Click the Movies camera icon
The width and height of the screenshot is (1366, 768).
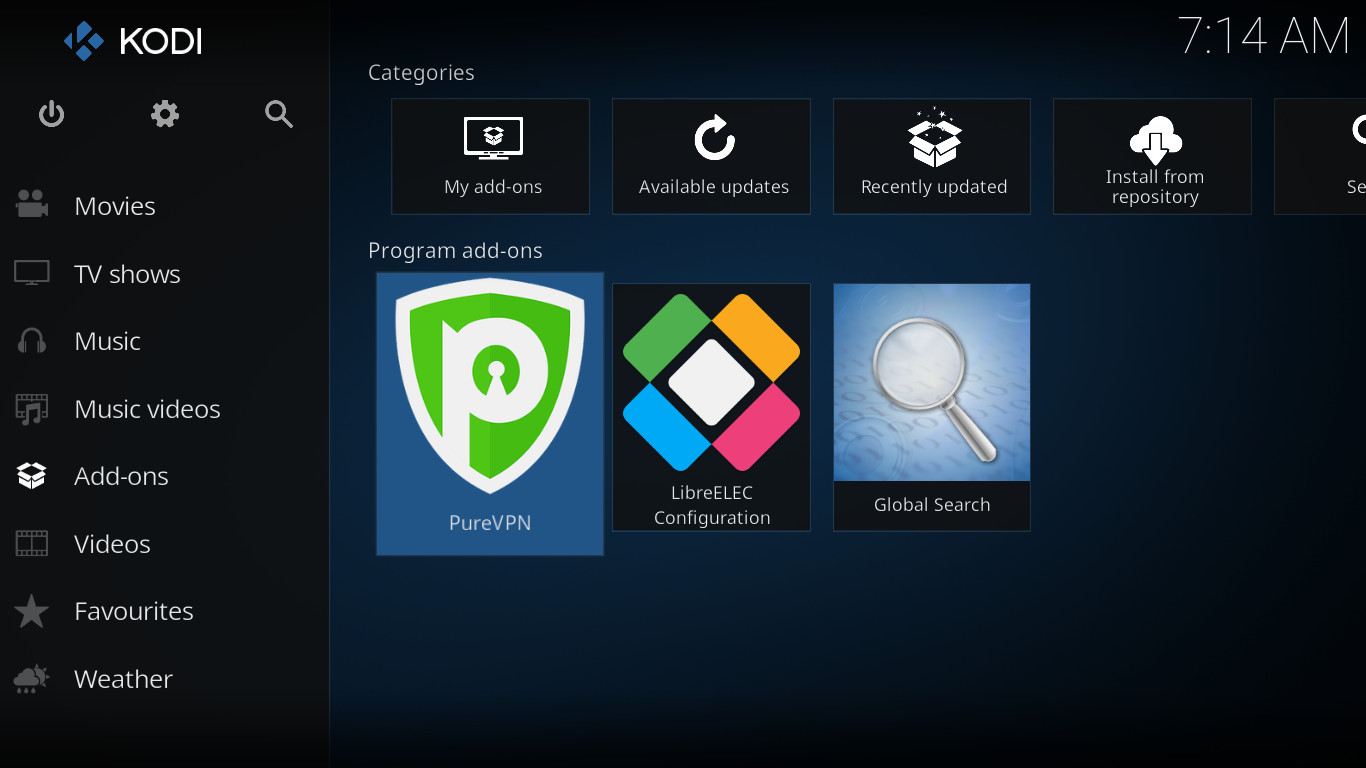click(32, 205)
